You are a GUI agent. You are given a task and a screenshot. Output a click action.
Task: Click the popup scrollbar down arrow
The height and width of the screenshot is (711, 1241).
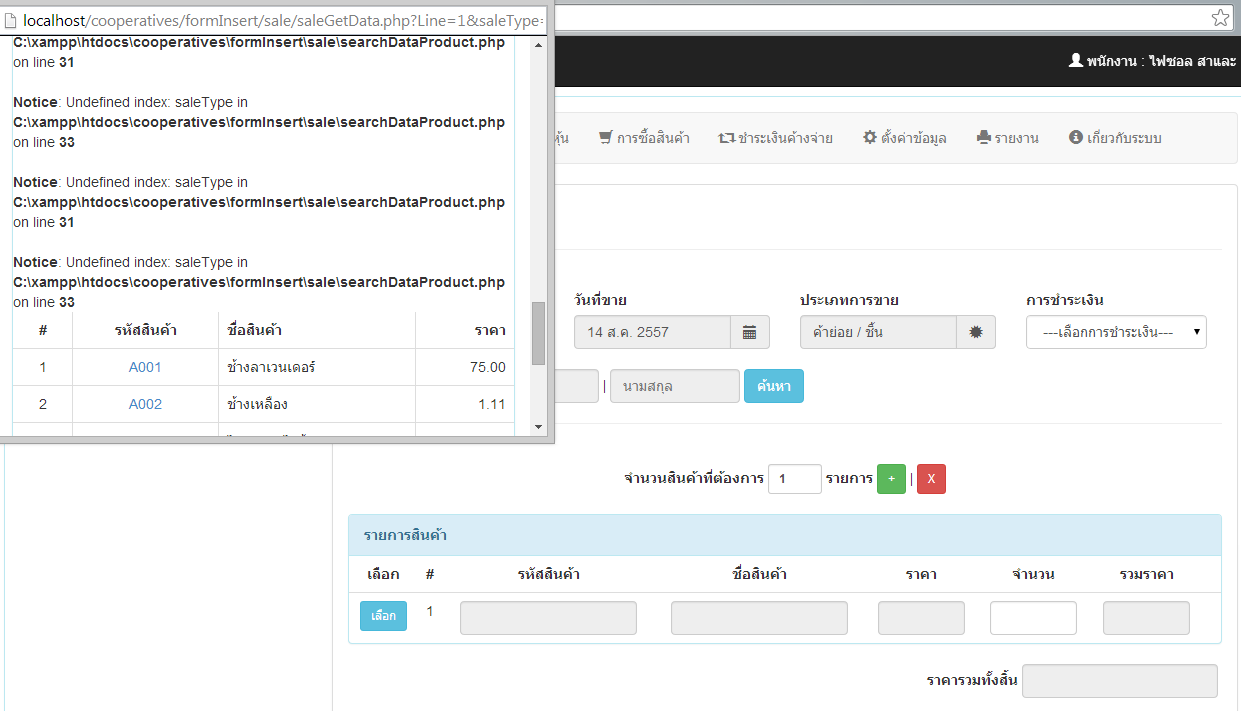point(538,427)
